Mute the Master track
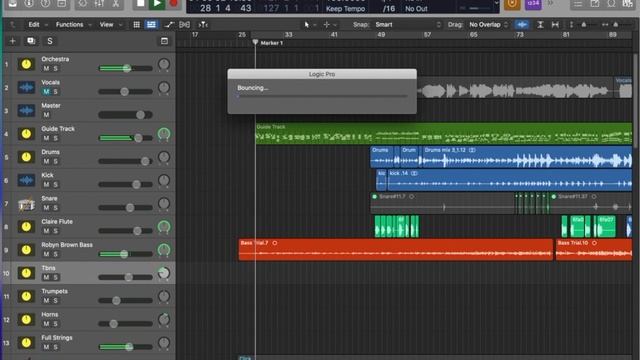 (46, 115)
